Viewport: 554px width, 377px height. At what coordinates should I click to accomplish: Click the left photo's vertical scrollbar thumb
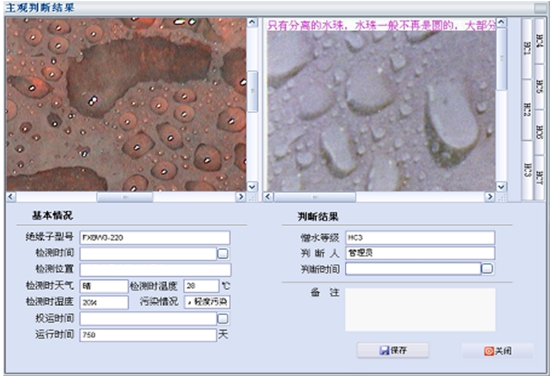tap(252, 91)
